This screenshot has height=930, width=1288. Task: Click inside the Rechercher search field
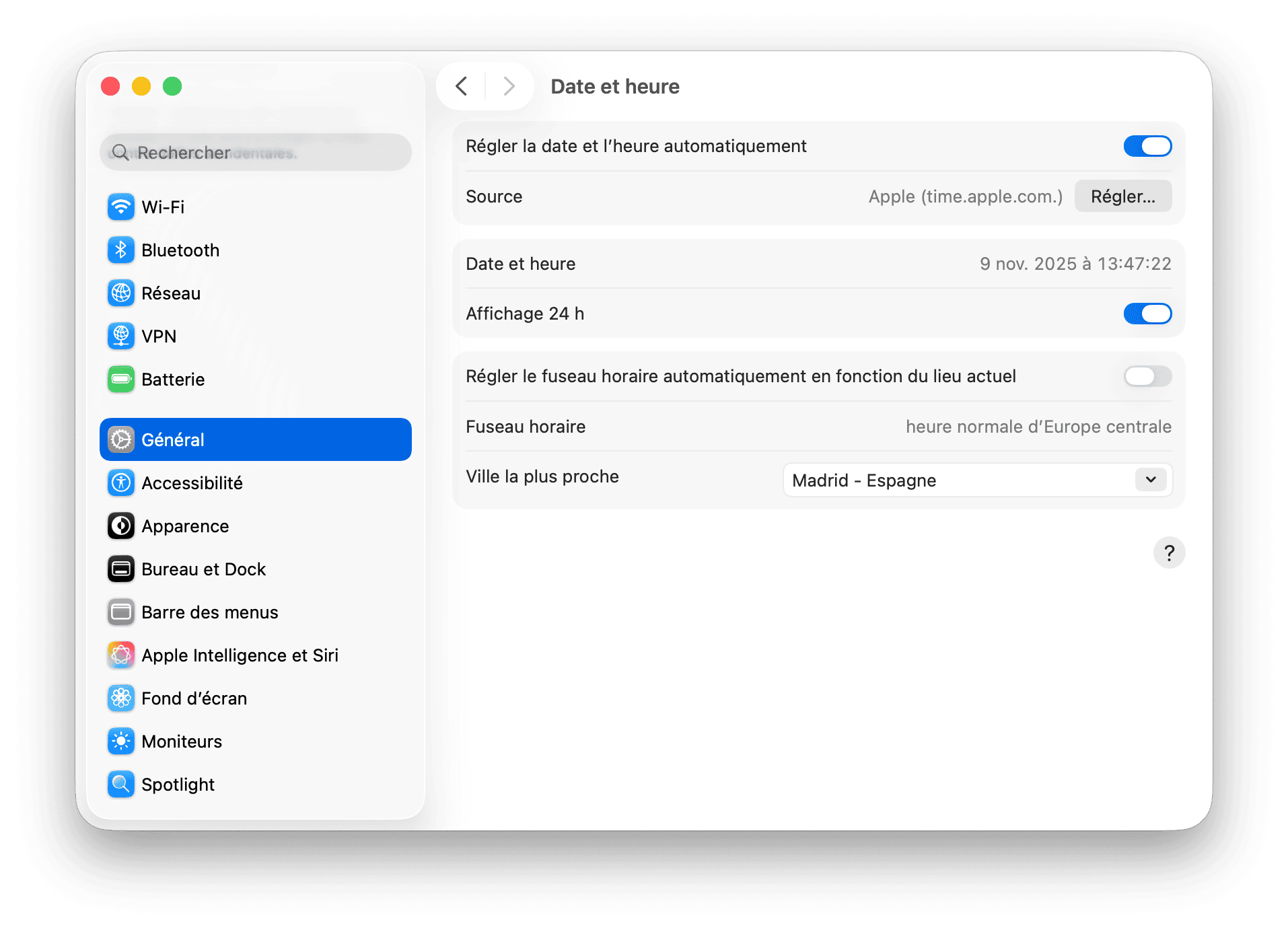(255, 152)
